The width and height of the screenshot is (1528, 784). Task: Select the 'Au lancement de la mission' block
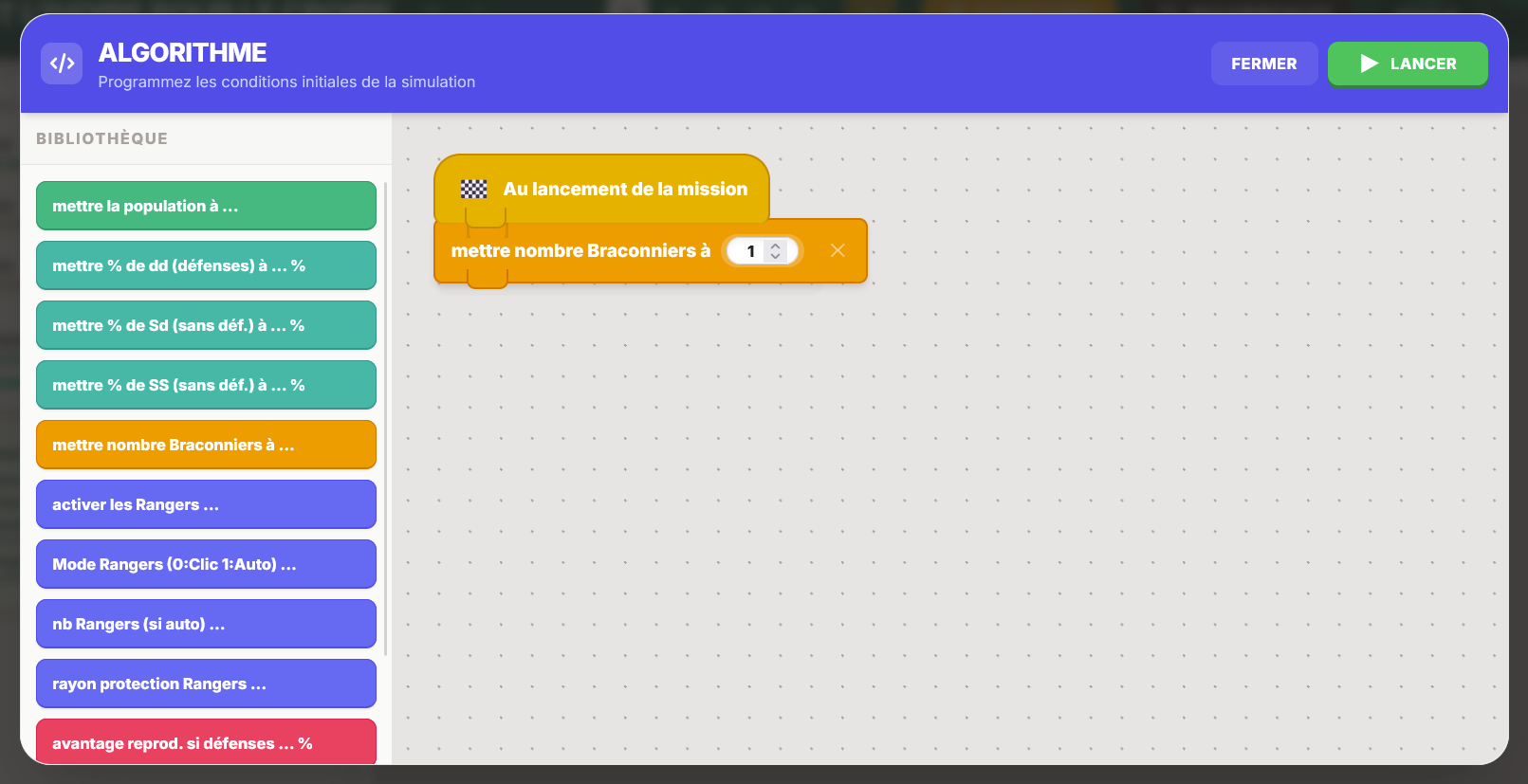624,189
